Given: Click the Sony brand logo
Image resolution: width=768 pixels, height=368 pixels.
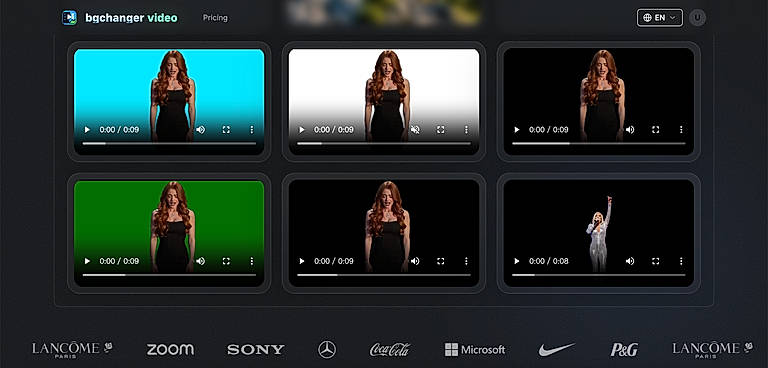Looking at the screenshot, I should [255, 349].
